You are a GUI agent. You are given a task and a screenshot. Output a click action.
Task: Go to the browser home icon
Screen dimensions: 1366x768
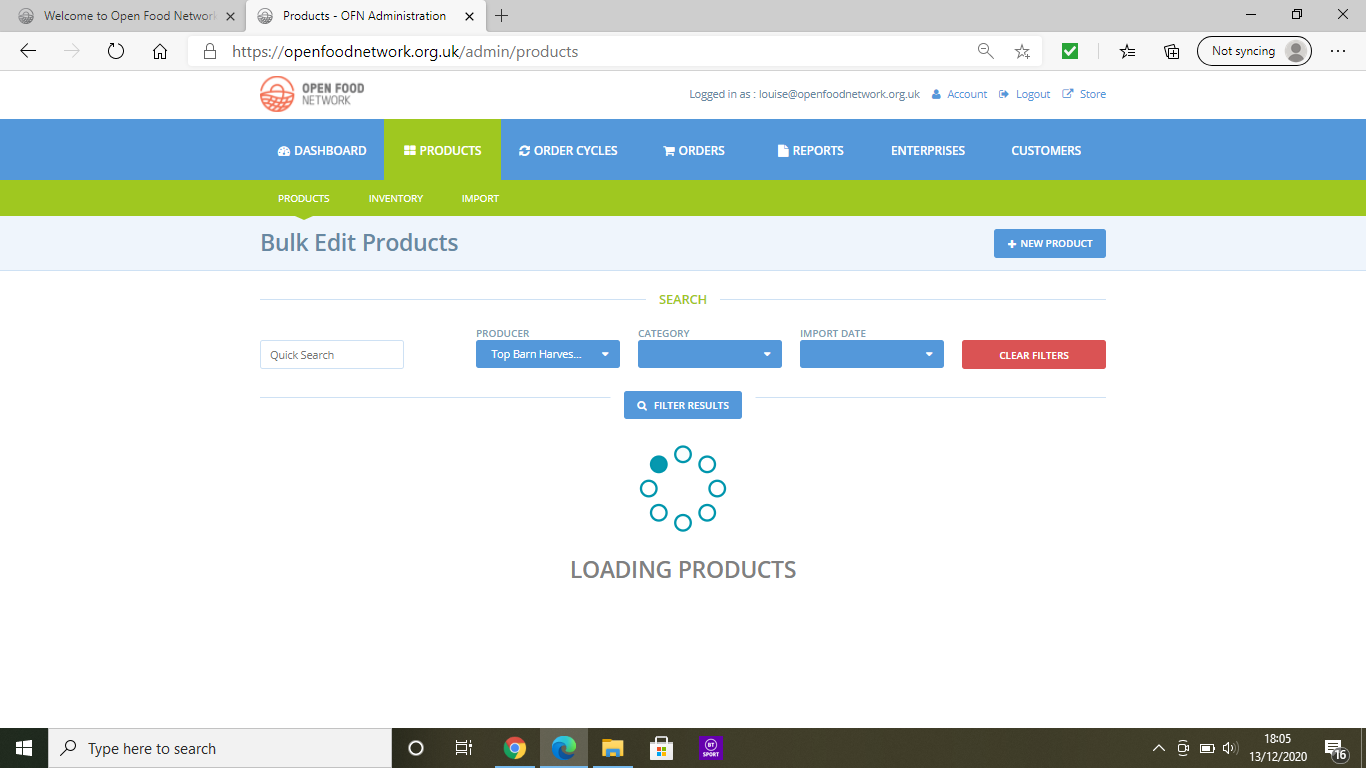click(x=160, y=51)
